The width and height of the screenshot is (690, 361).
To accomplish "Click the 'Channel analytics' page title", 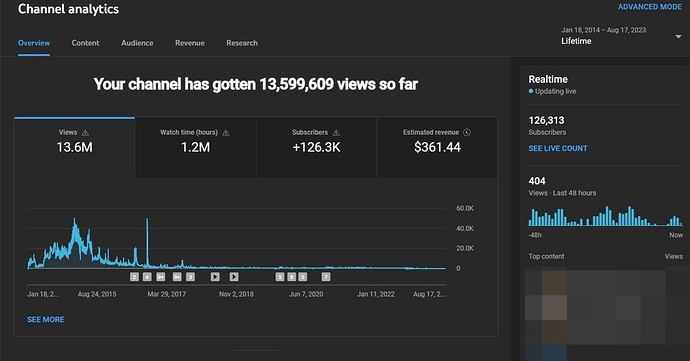I will 68,9.
